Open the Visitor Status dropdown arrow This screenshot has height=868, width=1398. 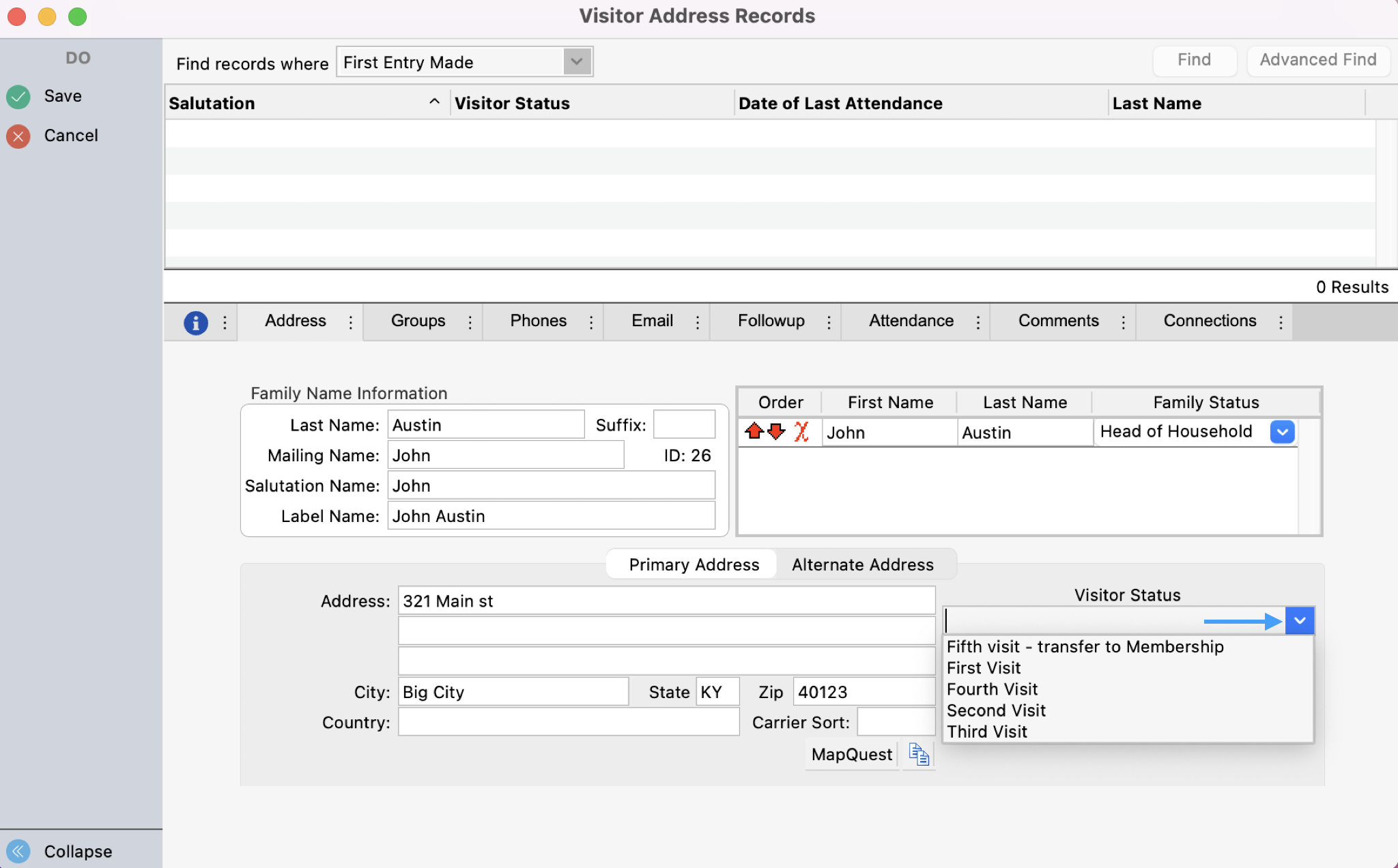(1298, 620)
